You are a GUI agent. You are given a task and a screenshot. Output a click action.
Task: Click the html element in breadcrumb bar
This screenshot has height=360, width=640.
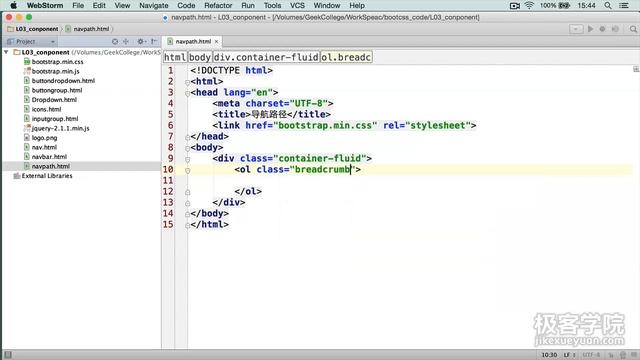(x=175, y=57)
